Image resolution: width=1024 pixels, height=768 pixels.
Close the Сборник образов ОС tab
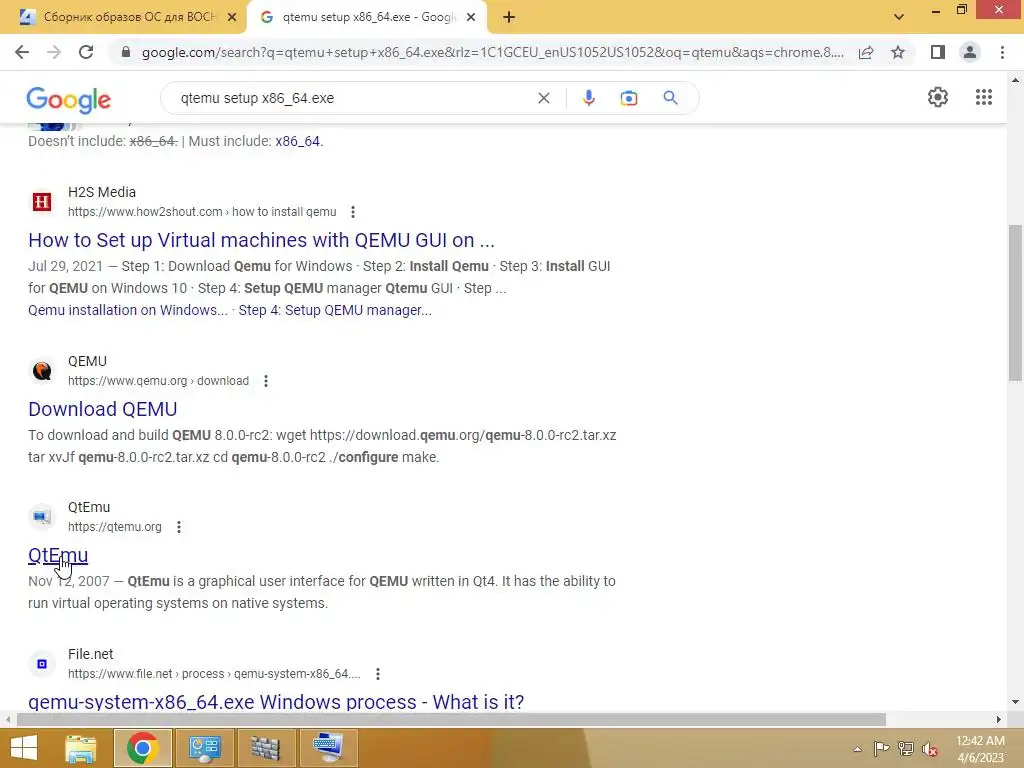(231, 18)
